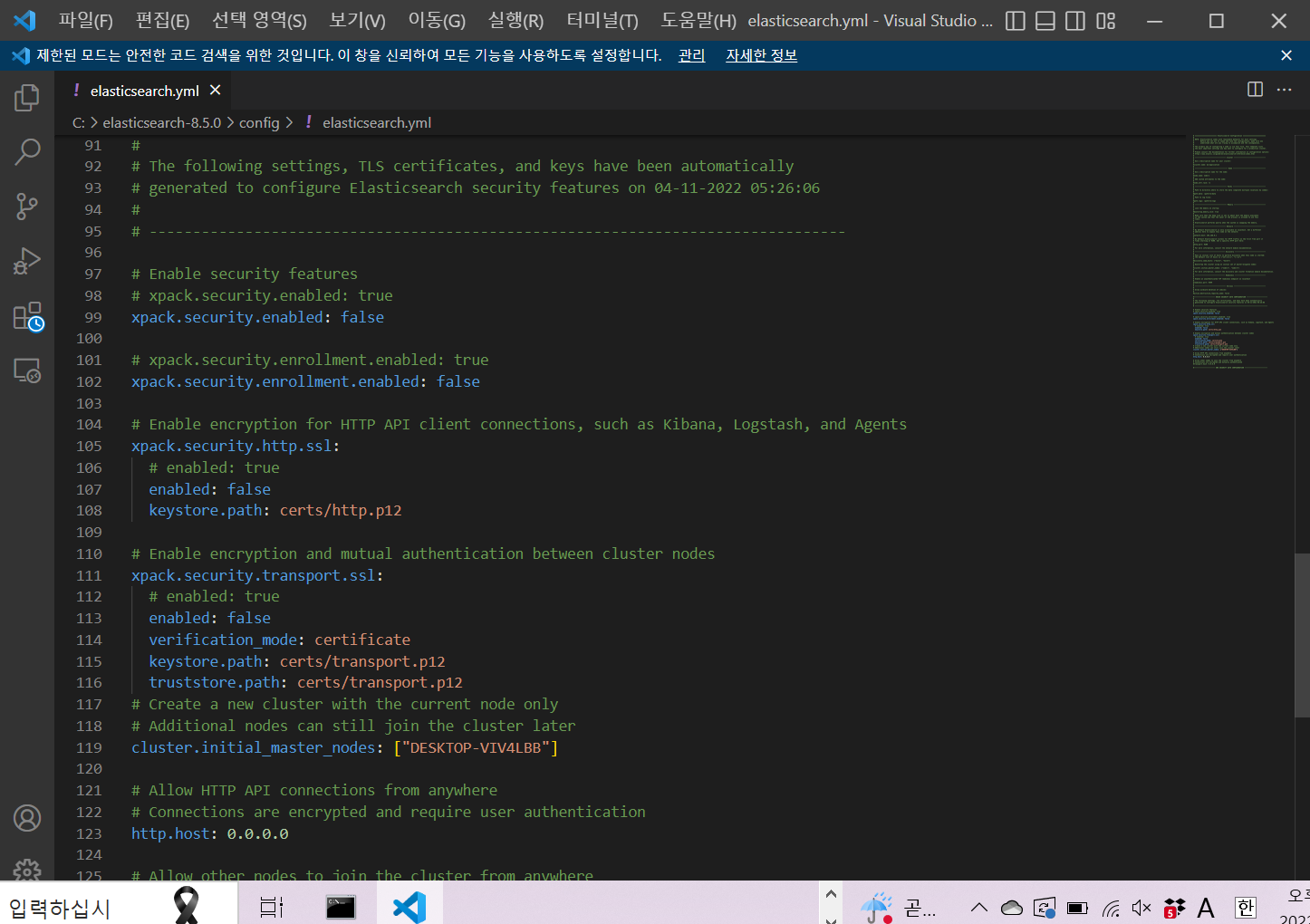The height and width of the screenshot is (924, 1310).
Task: Click the Visual Studio Code logo icon
Action: [x=24, y=20]
